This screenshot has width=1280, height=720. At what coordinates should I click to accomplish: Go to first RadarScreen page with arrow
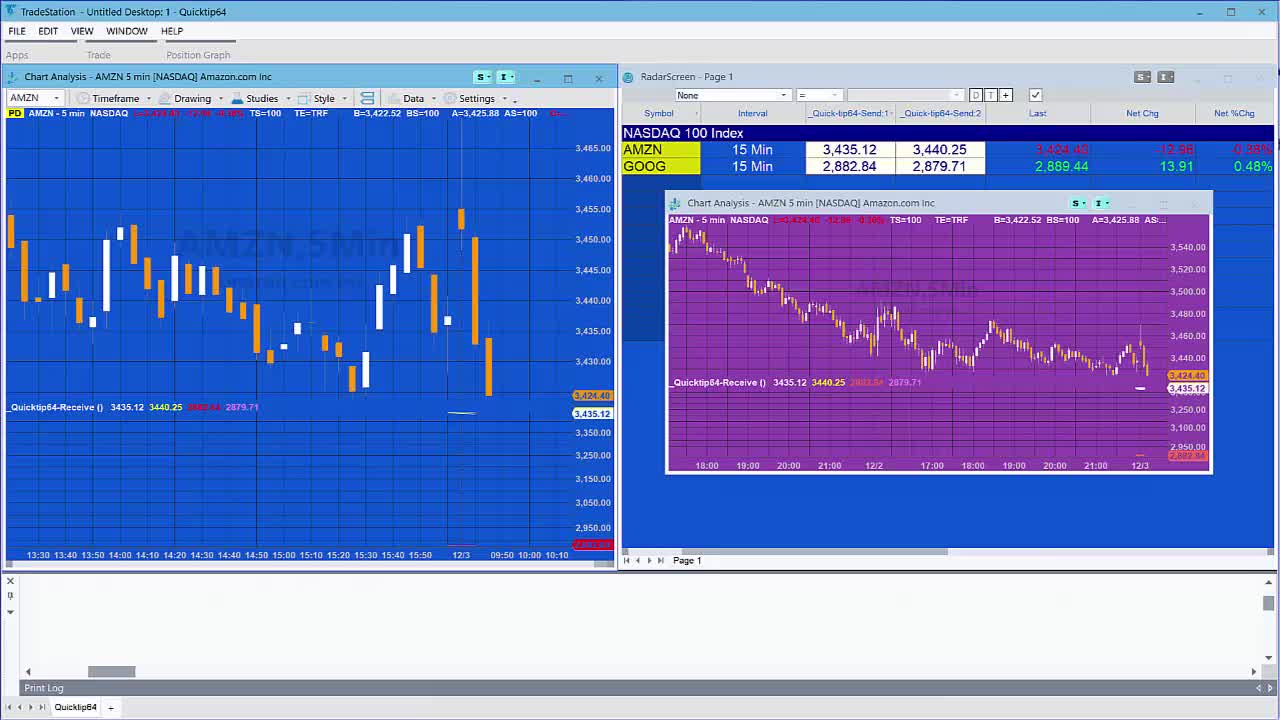tap(627, 560)
